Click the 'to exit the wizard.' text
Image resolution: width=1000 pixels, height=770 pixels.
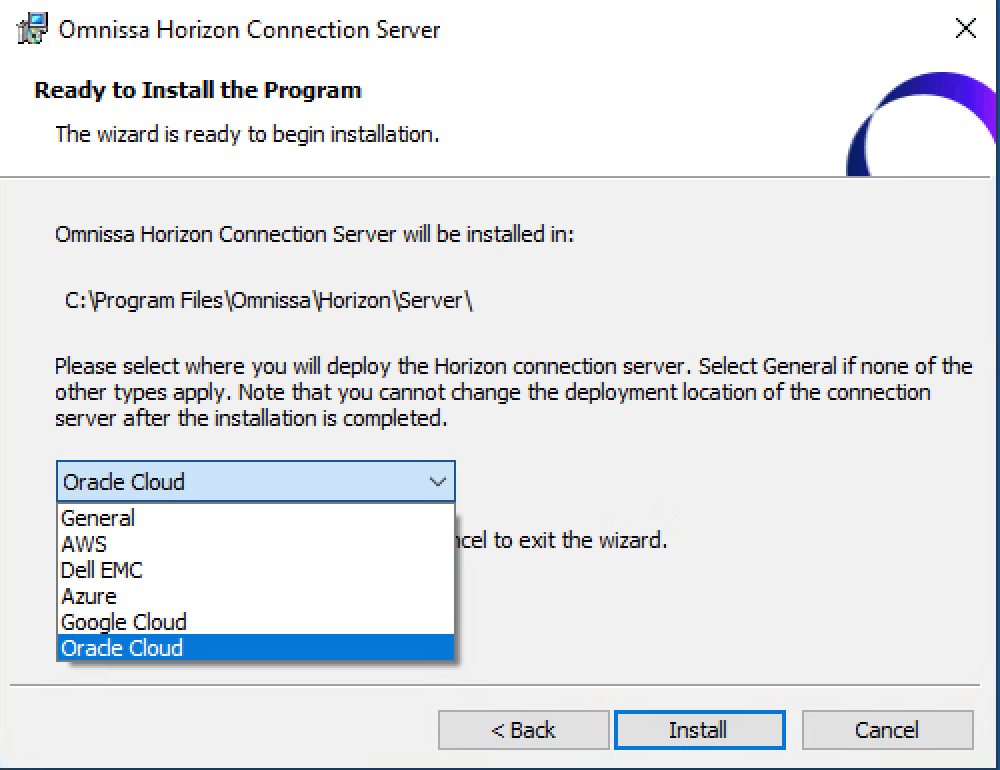pos(580,540)
